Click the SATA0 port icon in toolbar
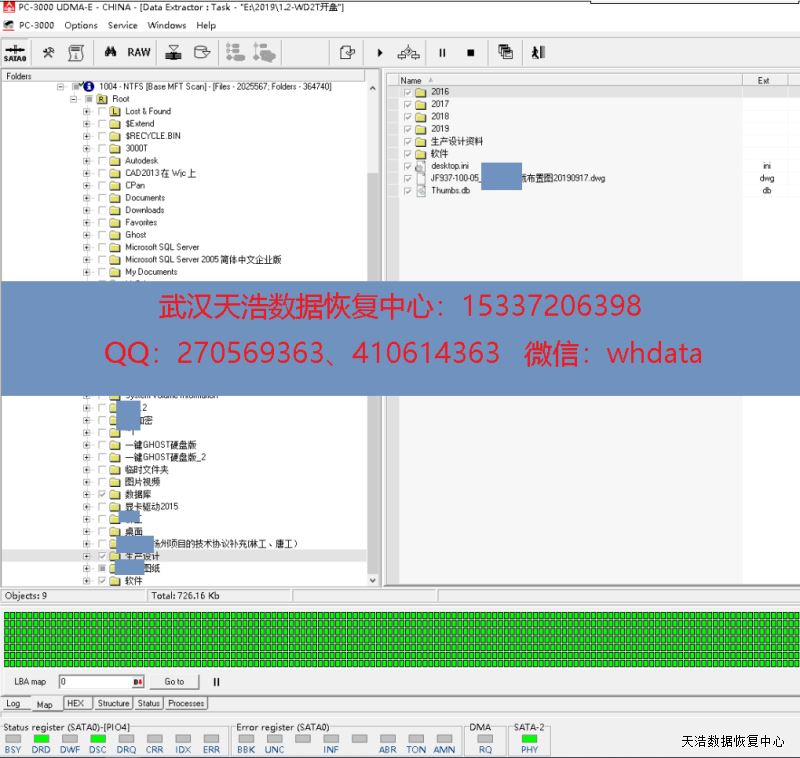 15,52
